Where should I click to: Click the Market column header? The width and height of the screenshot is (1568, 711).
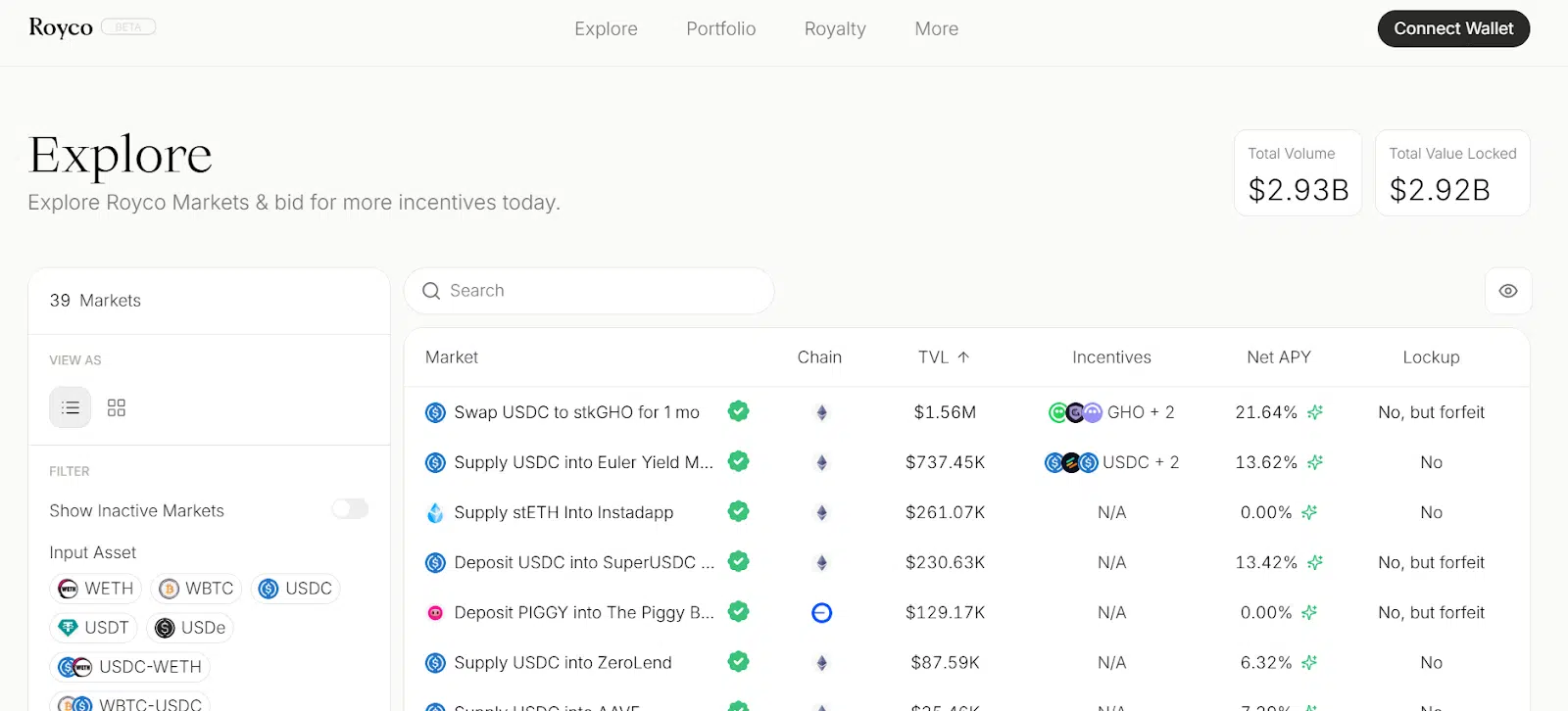452,357
